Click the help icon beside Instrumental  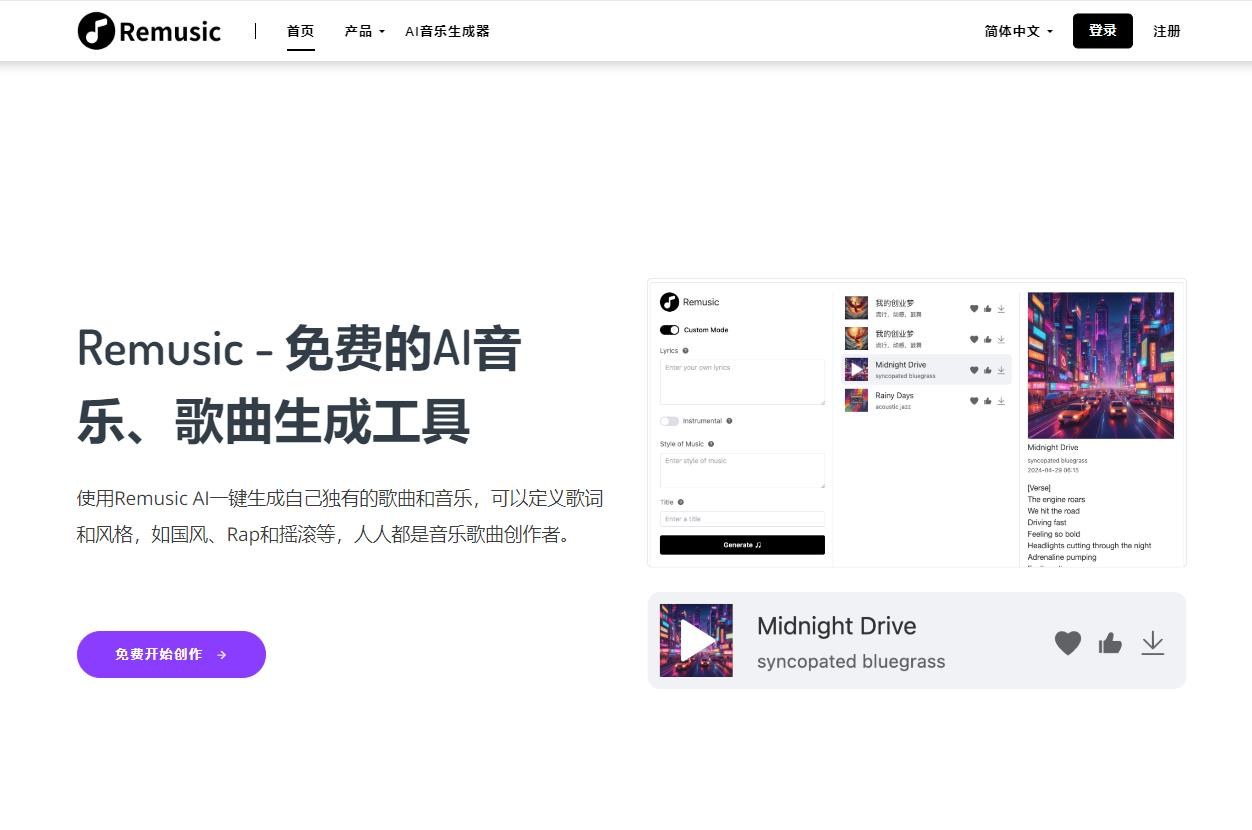729,421
